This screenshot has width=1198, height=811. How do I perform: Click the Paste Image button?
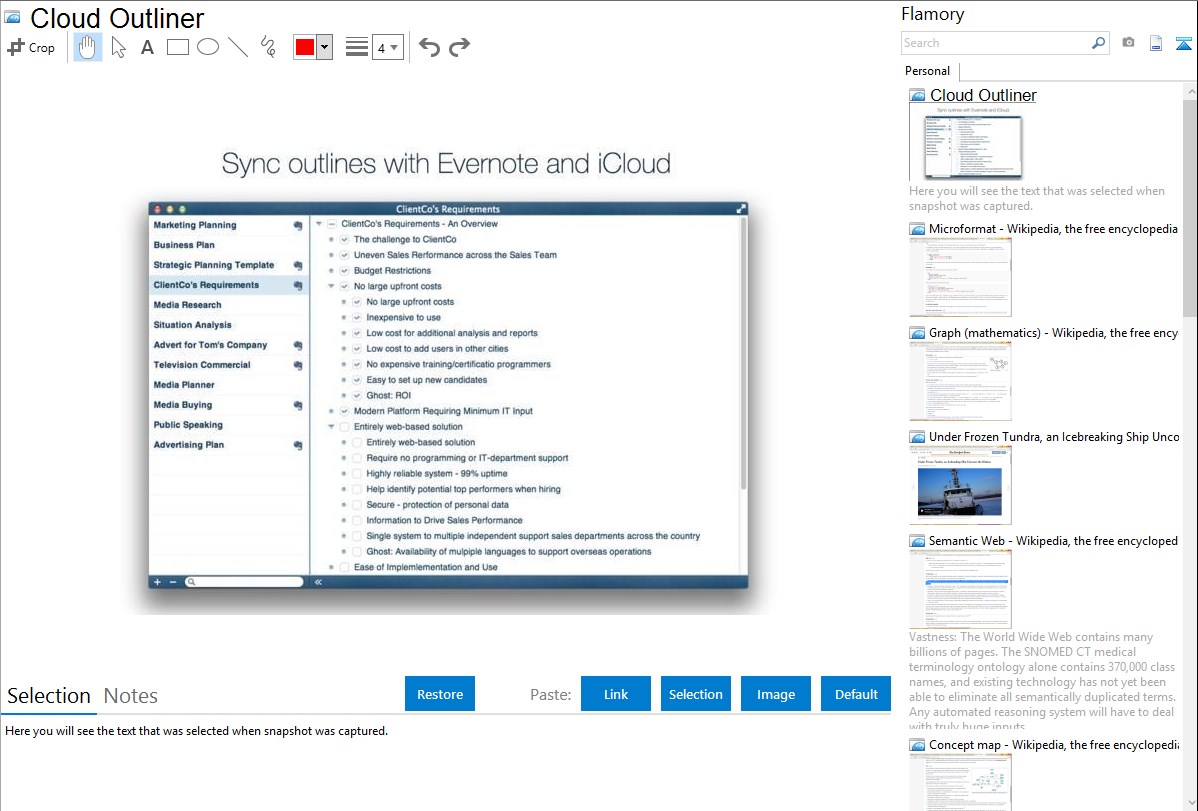775,694
